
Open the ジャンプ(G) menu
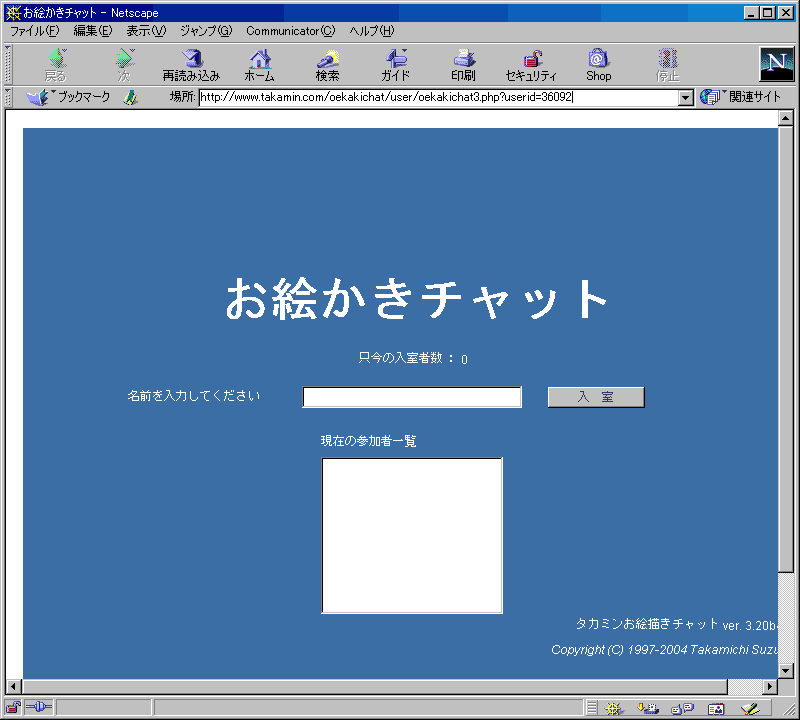click(x=206, y=31)
